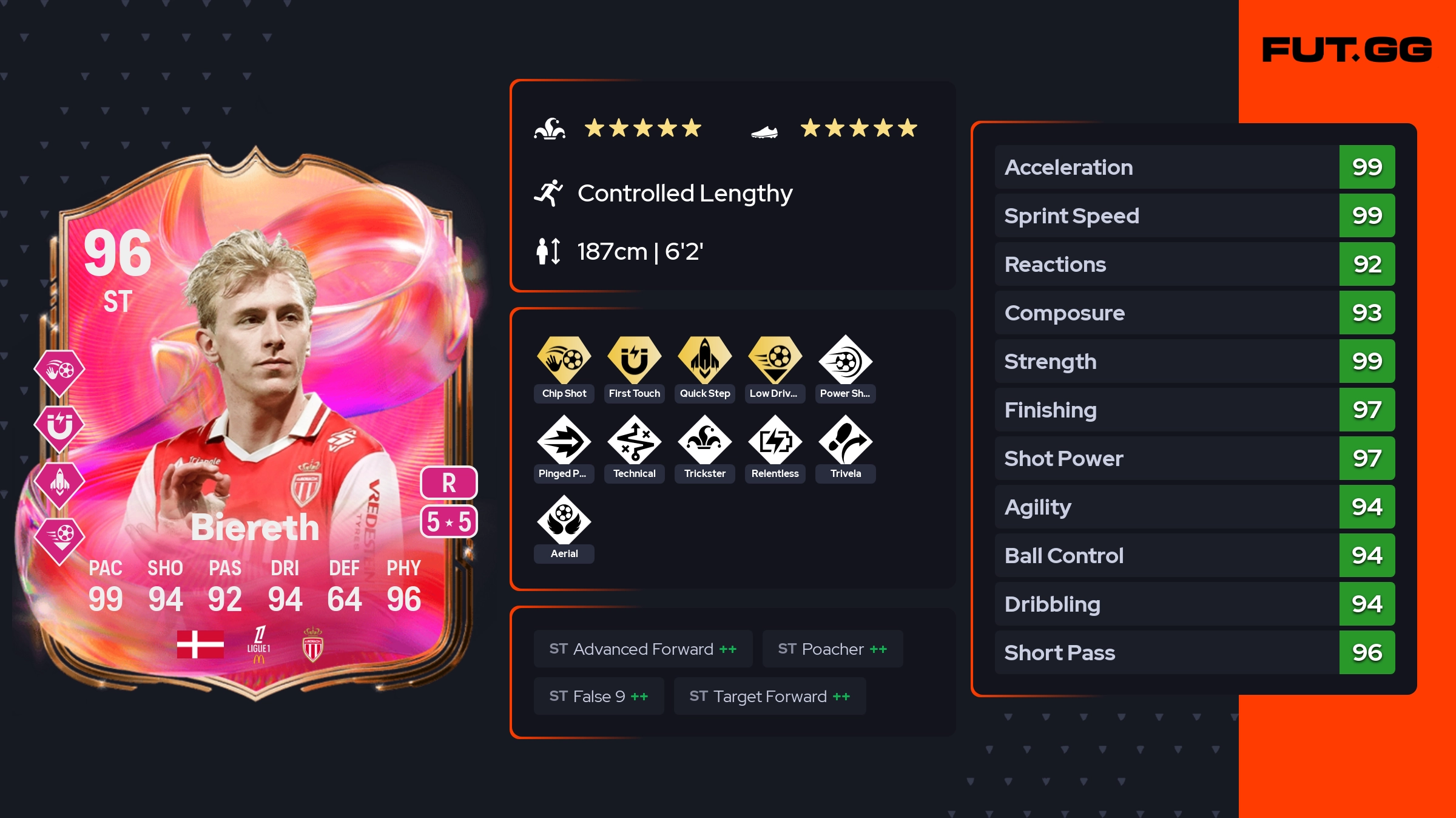Select the ST Poacher role tag
This screenshot has width=1456, height=818.
[832, 649]
